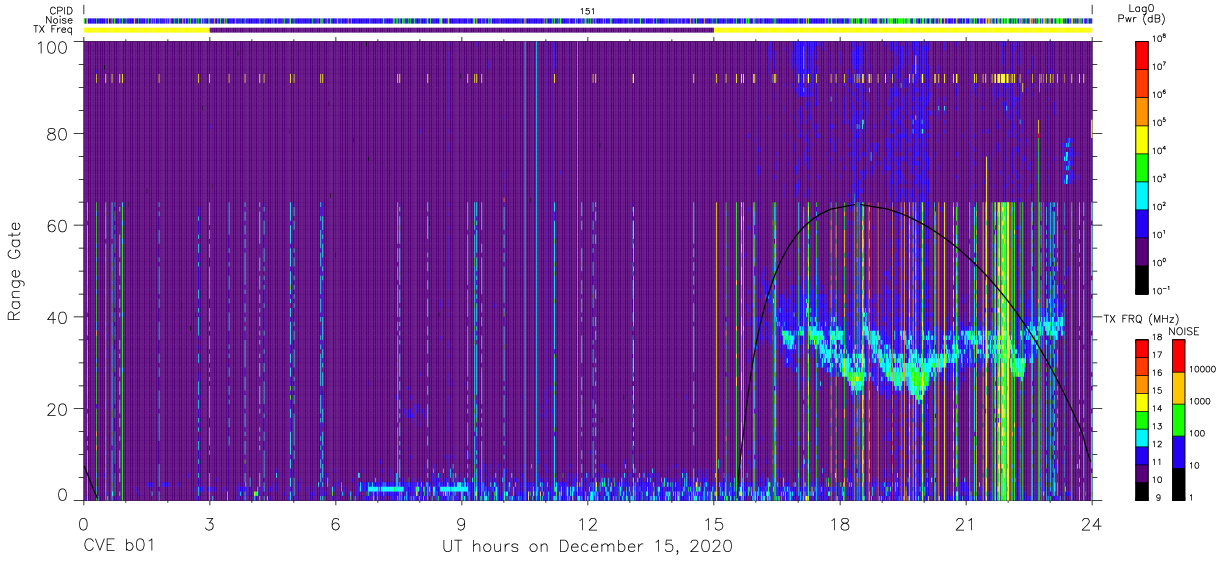Click TX FRQ colorbar tick label '14'

[x=1159, y=408]
